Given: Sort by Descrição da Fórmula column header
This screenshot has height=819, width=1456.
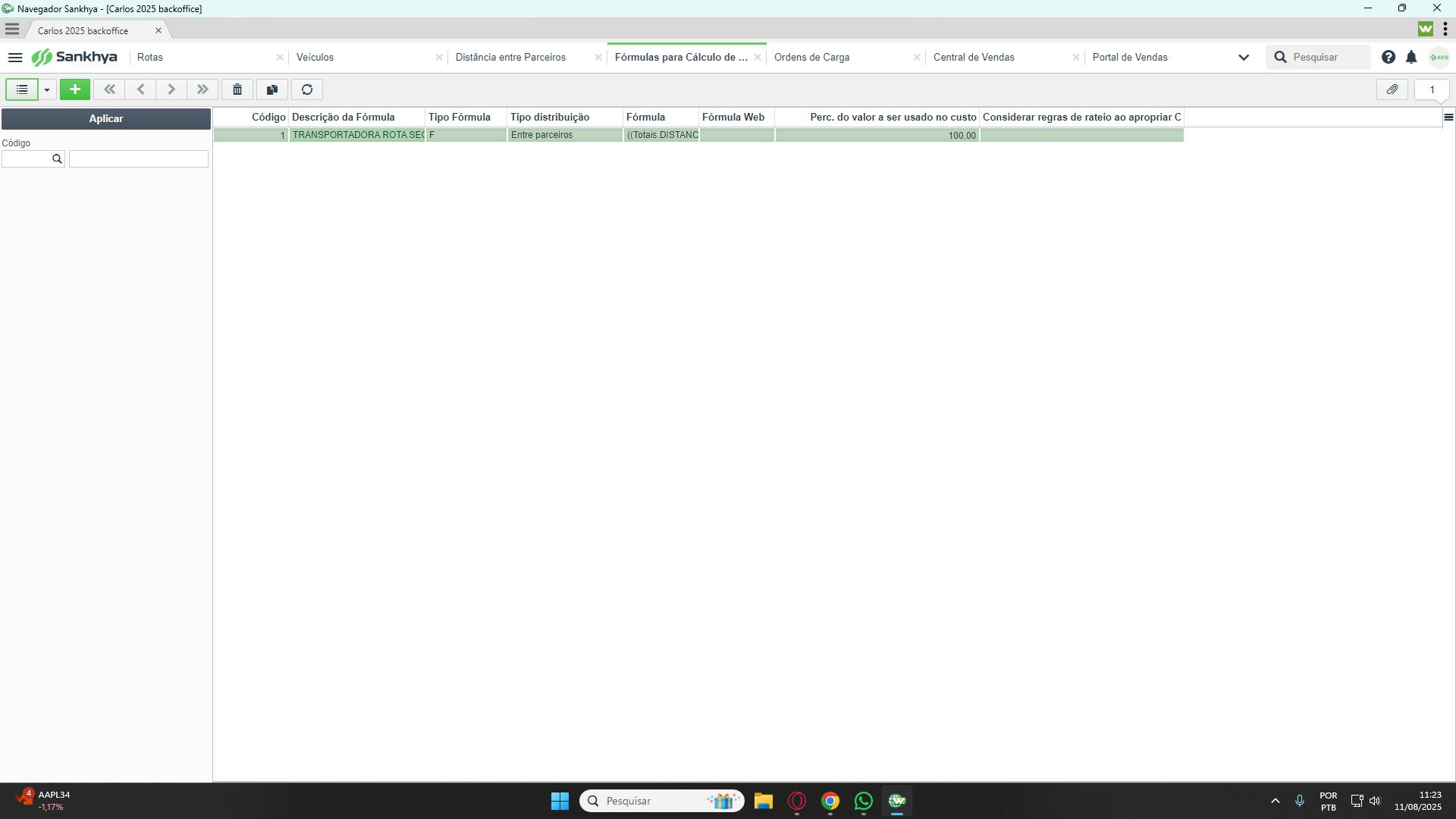Looking at the screenshot, I should coord(356,118).
